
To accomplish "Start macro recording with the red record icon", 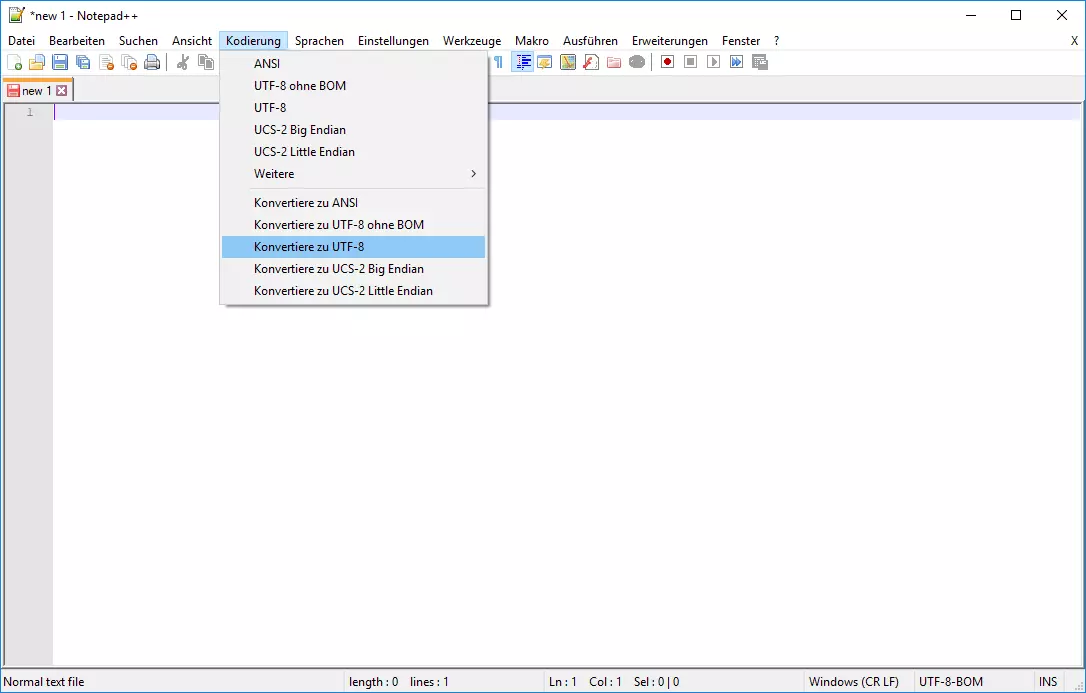I will [667, 62].
